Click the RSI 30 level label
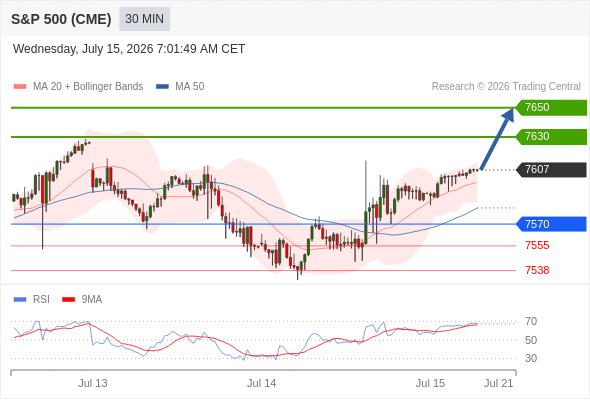Viewport: 590px width, 400px height. (x=531, y=358)
